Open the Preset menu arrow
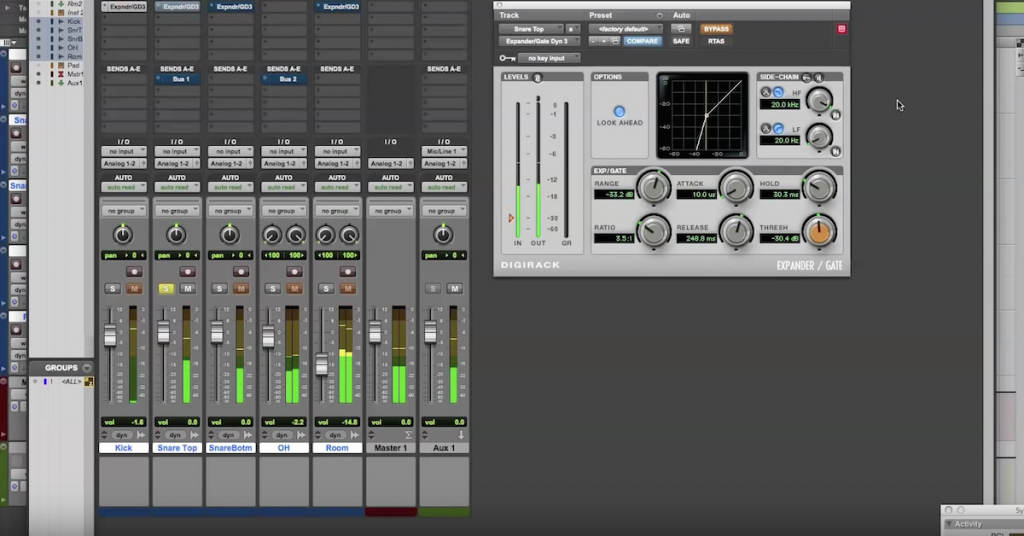Viewport: 1024px width, 536px height. [659, 15]
